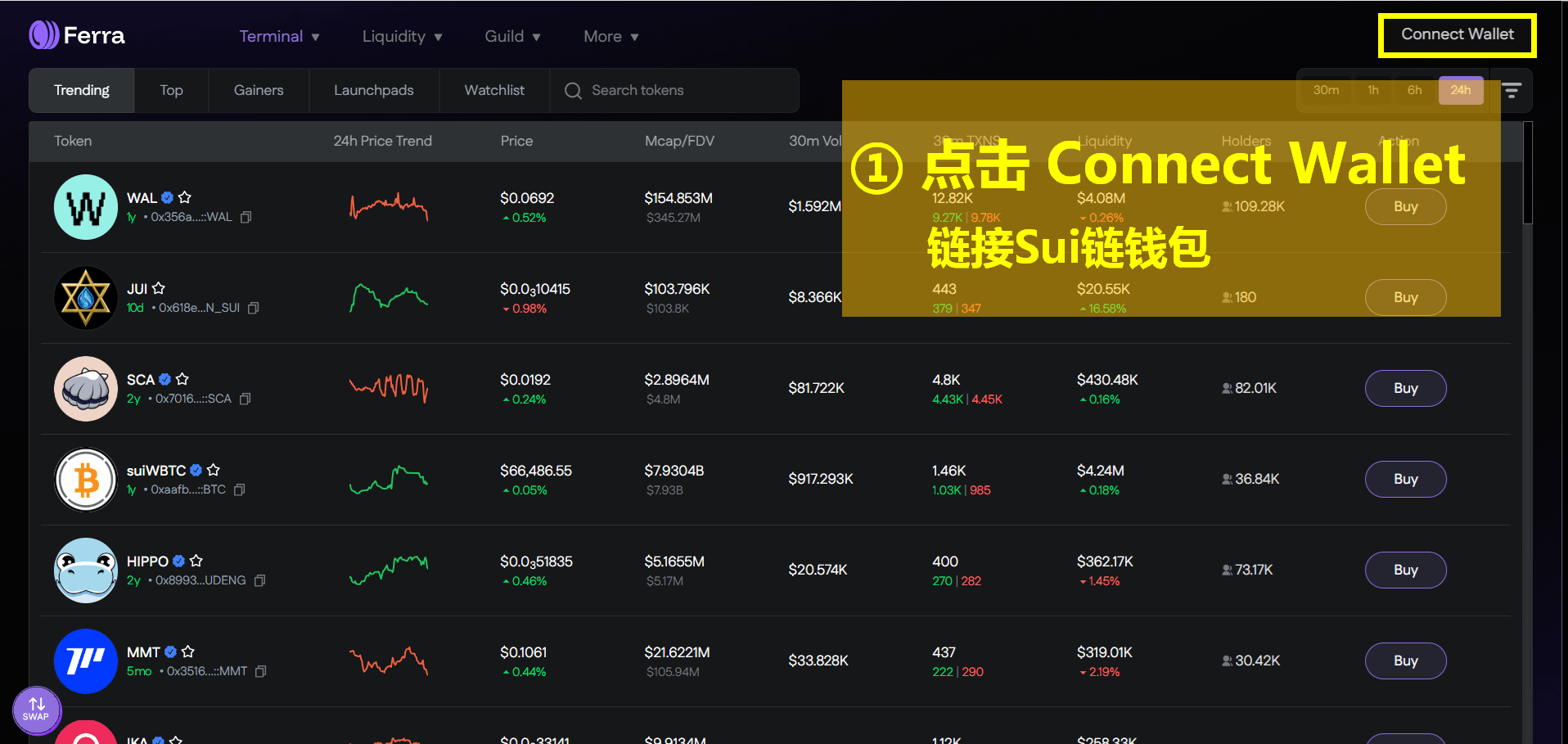The image size is (1568, 744).
Task: Click the vertical scrollbar of the token table
Action: [1527, 174]
